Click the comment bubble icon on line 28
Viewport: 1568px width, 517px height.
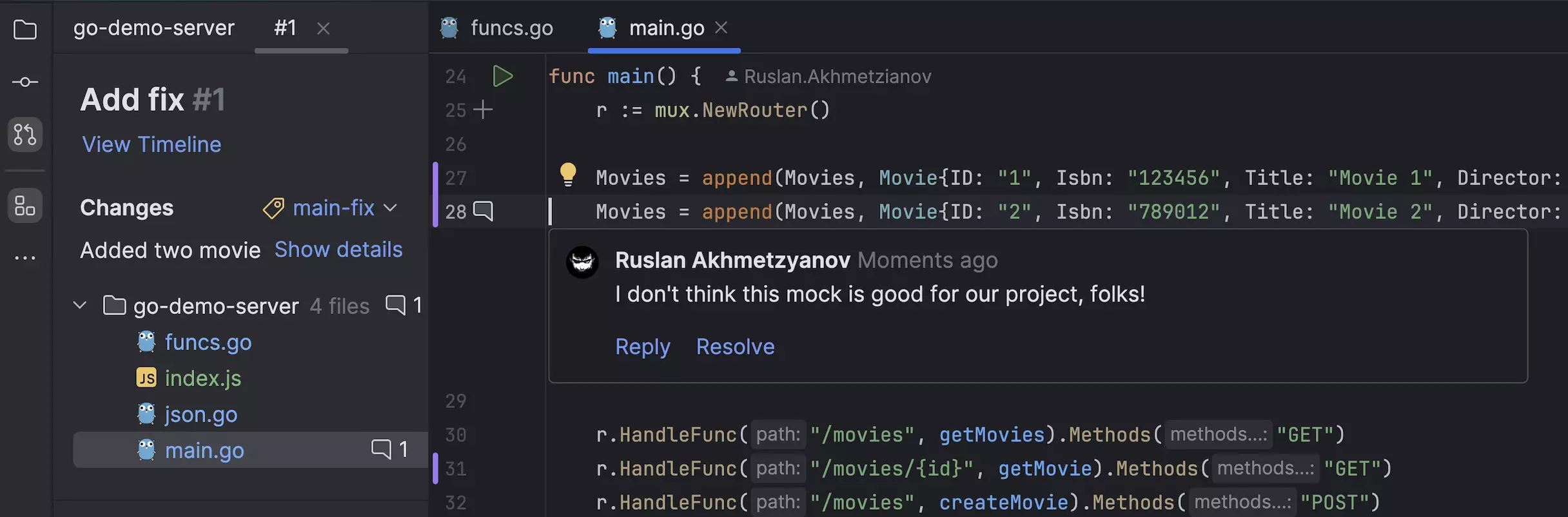[483, 211]
